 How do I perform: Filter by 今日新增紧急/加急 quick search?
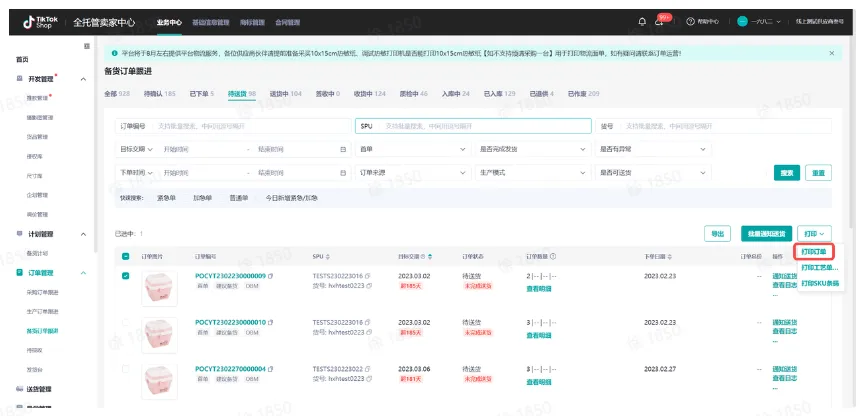292,198
